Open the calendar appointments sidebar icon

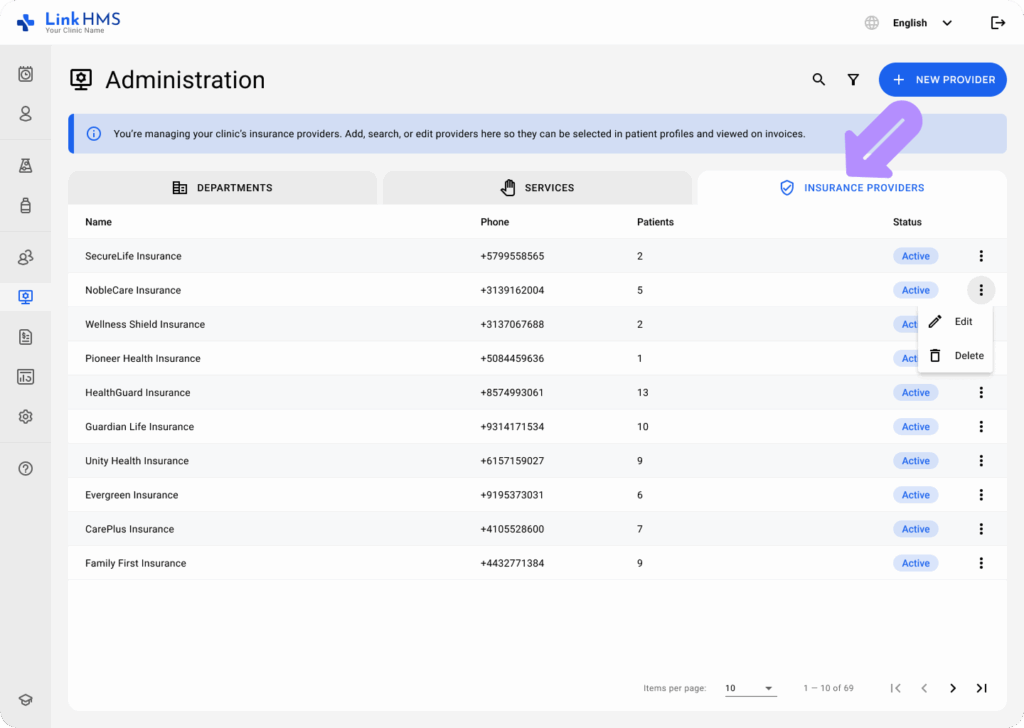pyautogui.click(x=26, y=74)
